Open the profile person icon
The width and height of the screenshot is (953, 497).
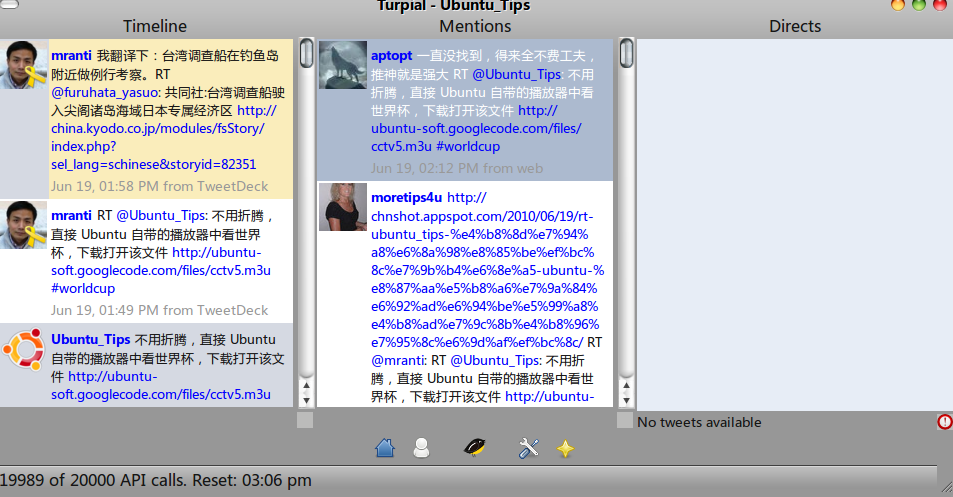pos(421,449)
